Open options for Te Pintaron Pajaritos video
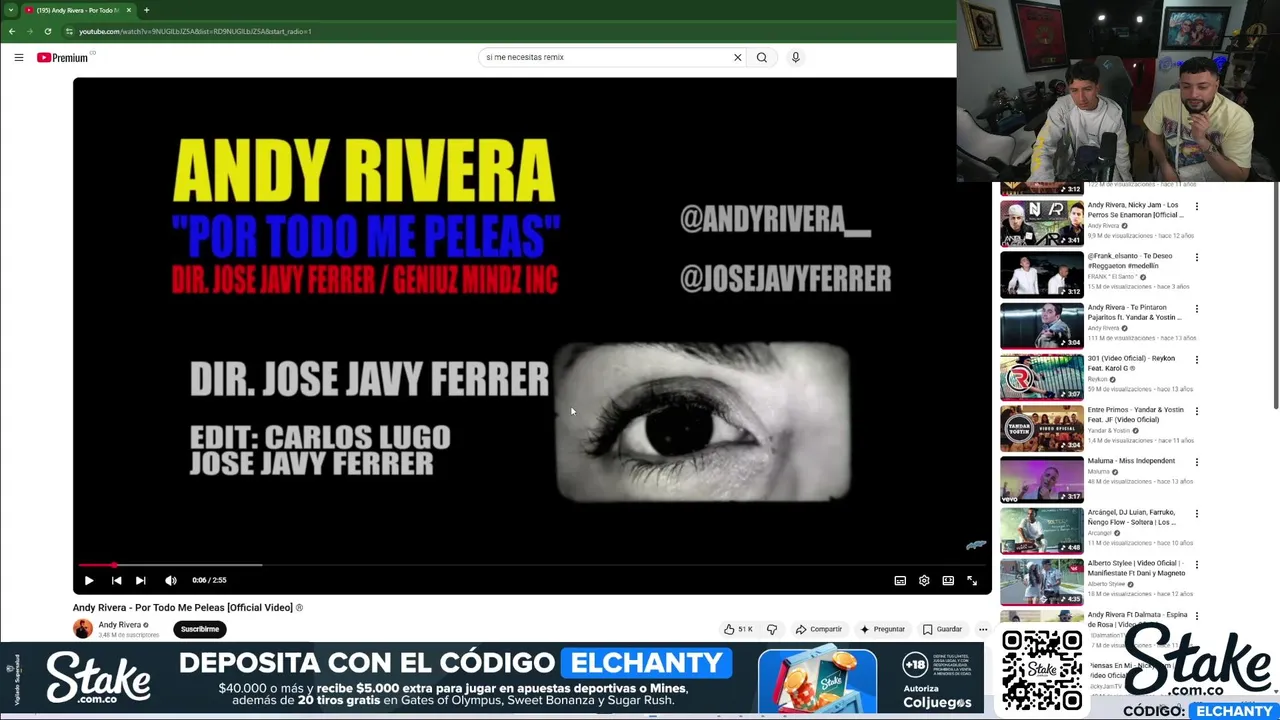 tap(1197, 309)
